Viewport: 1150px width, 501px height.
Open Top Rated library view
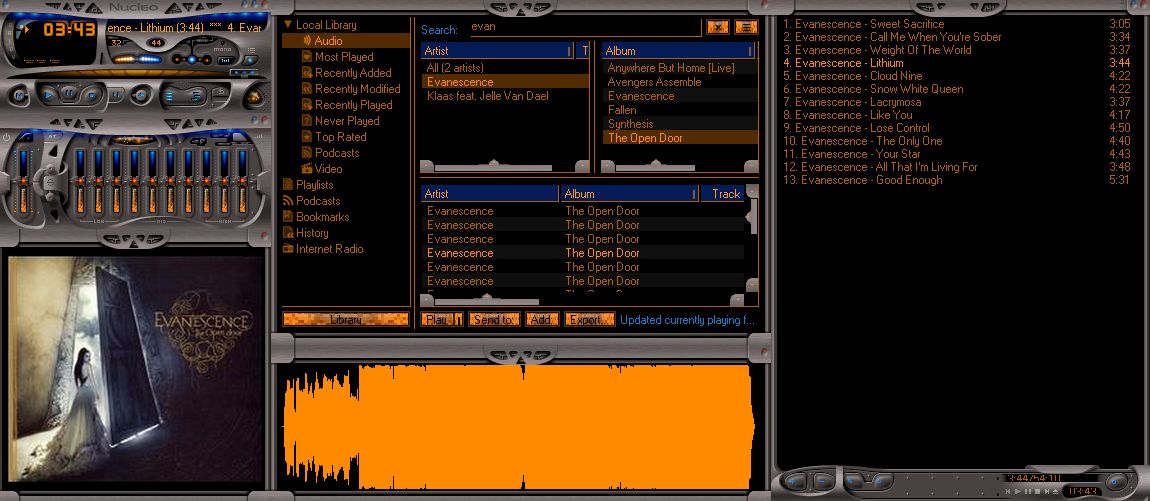[x=340, y=137]
